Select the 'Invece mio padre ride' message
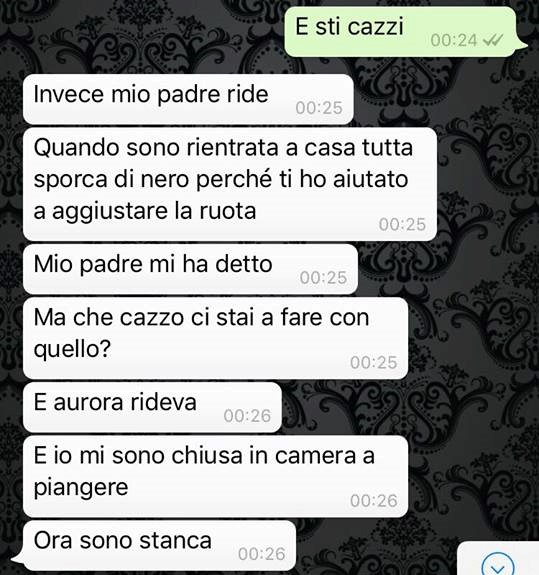The height and width of the screenshot is (575, 539). [x=188, y=99]
